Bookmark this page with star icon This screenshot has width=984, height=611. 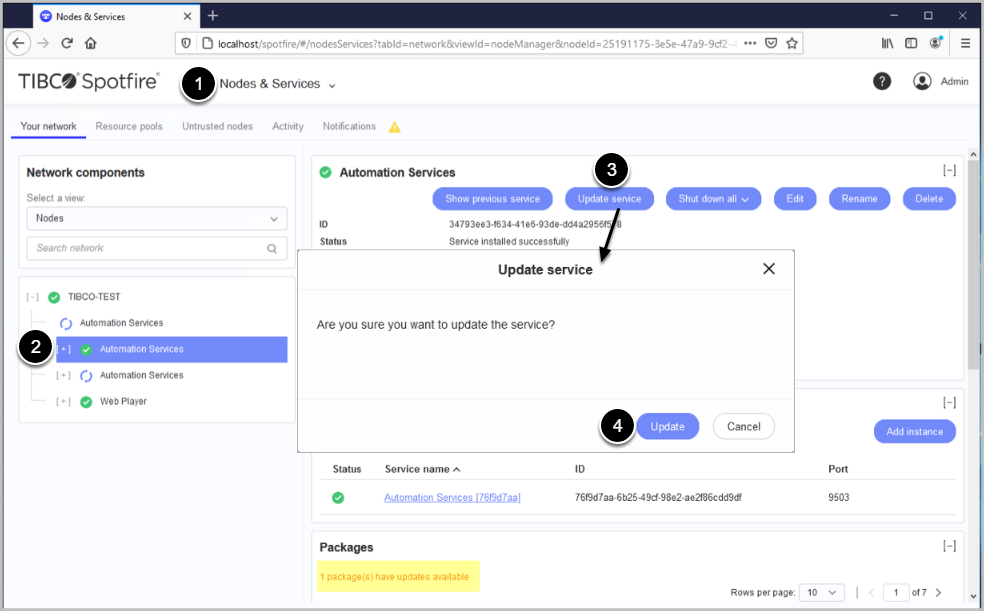tap(792, 43)
